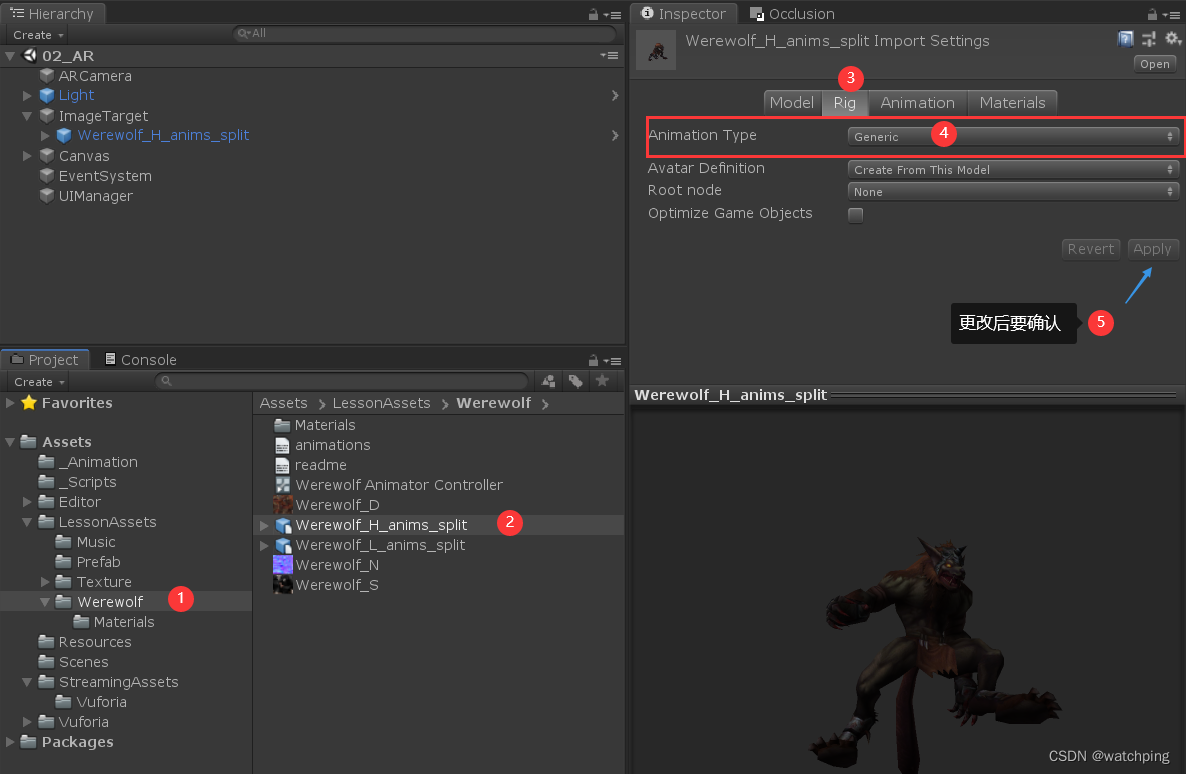Expand Werewolf_L_anims_split asset in Project
Image resolution: width=1186 pixels, height=774 pixels.
pos(264,545)
